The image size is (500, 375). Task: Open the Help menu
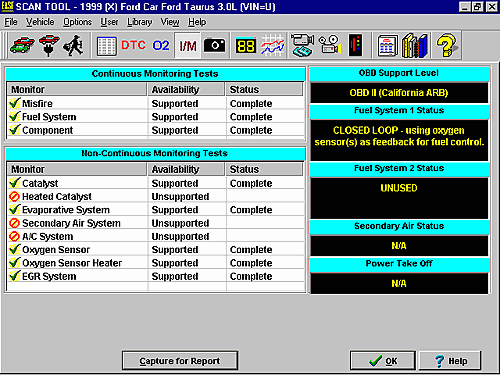[197, 22]
